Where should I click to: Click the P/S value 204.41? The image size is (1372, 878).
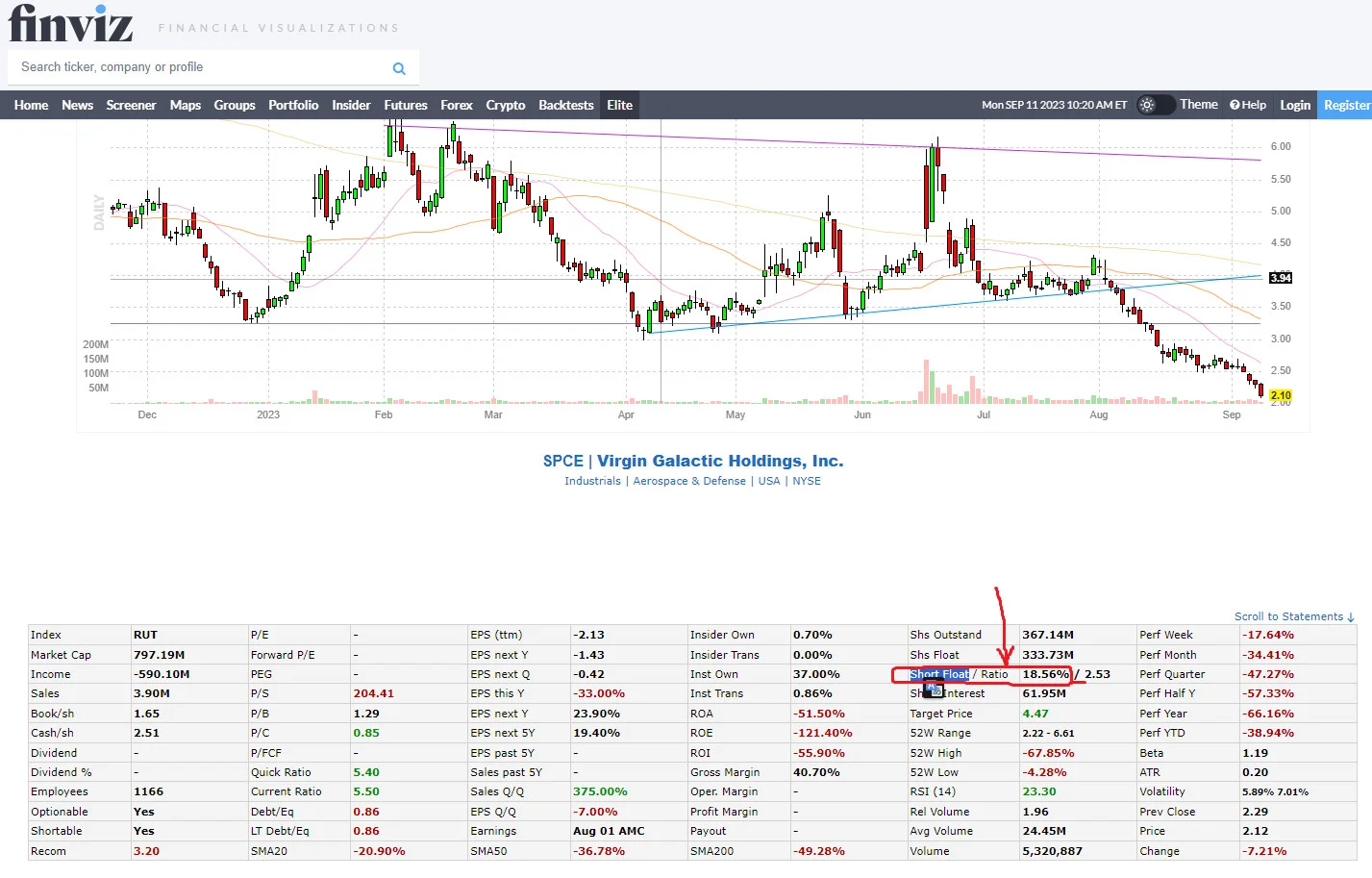[373, 693]
